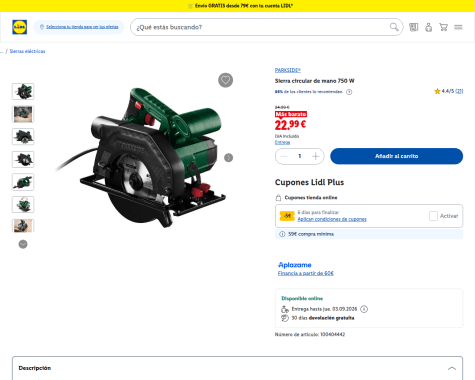Click the ellipsis breadcrumb link

2,51
